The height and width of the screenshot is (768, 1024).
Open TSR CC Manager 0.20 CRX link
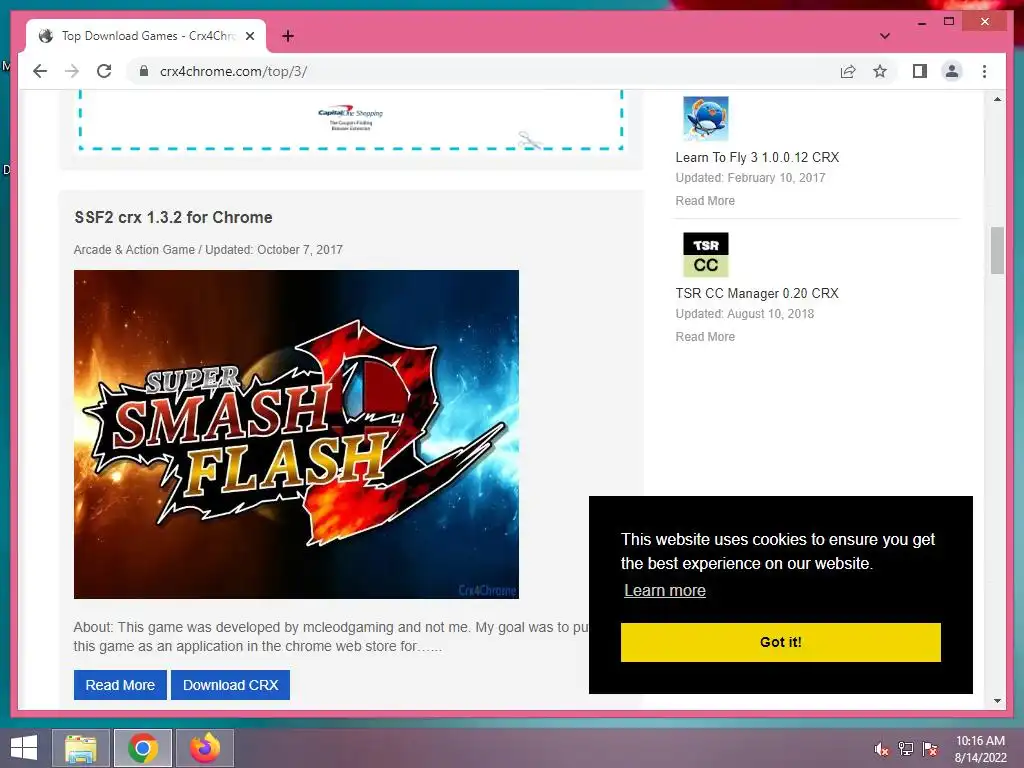coord(757,293)
